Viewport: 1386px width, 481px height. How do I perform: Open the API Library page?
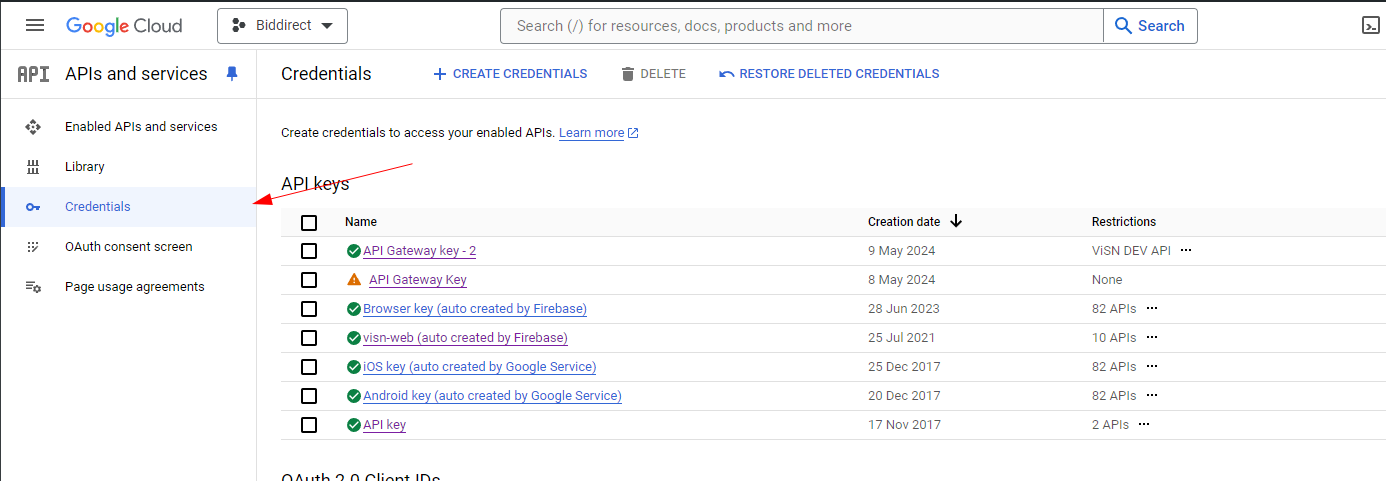point(85,167)
